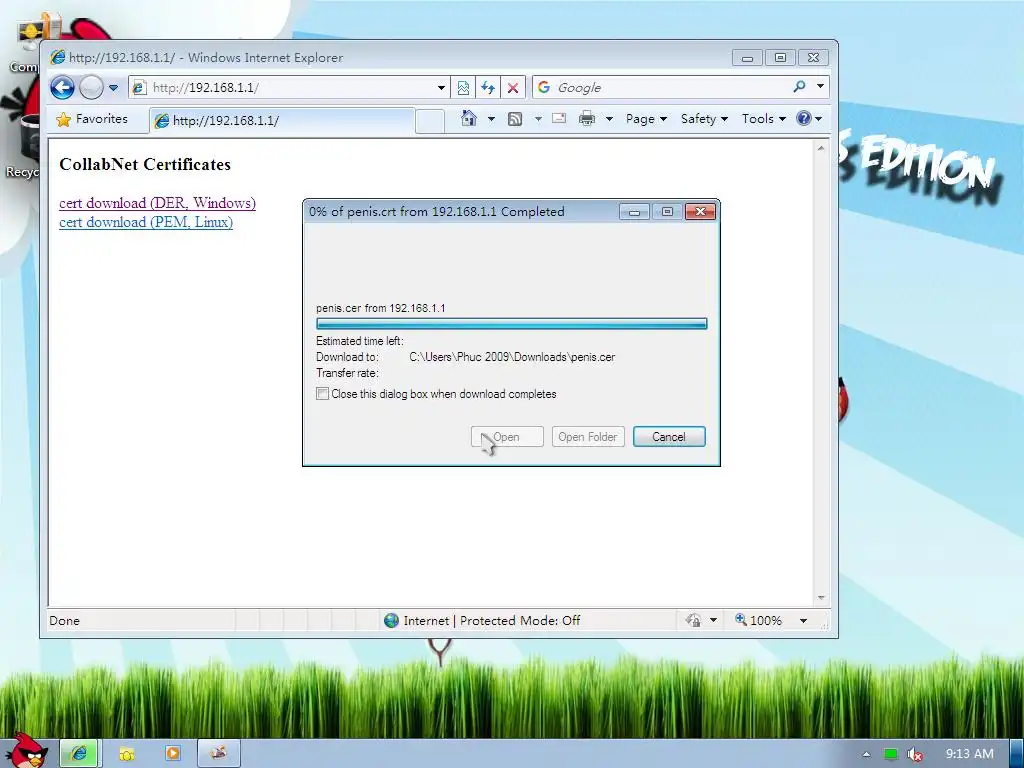Click the Internet zone globe icon

pyautogui.click(x=391, y=620)
